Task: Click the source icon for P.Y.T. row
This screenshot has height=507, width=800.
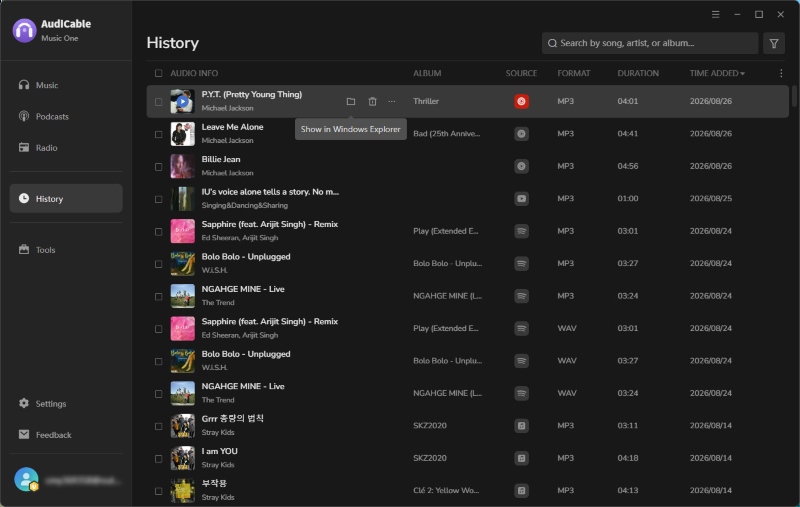Action: (521, 102)
